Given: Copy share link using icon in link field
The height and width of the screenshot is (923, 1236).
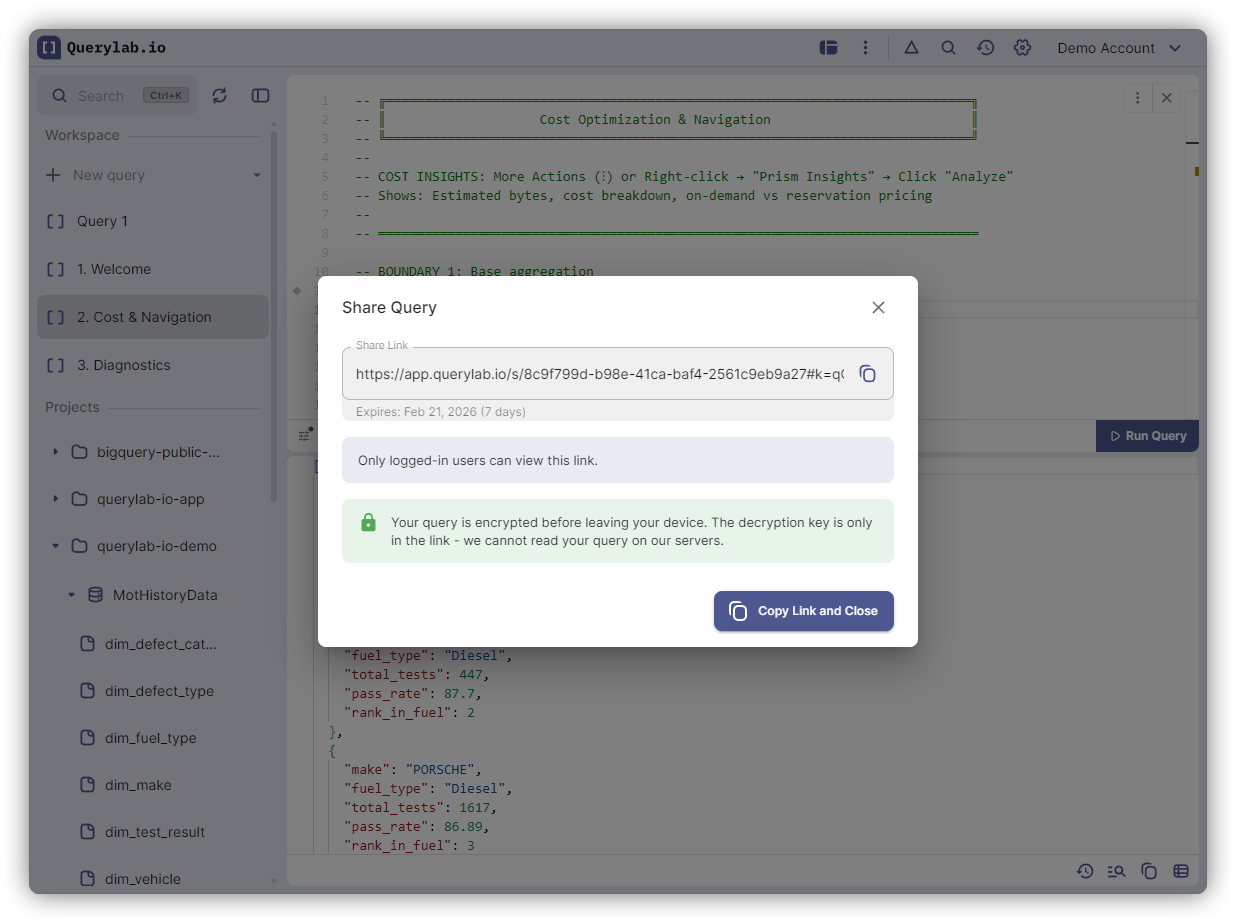Looking at the screenshot, I should click(867, 374).
